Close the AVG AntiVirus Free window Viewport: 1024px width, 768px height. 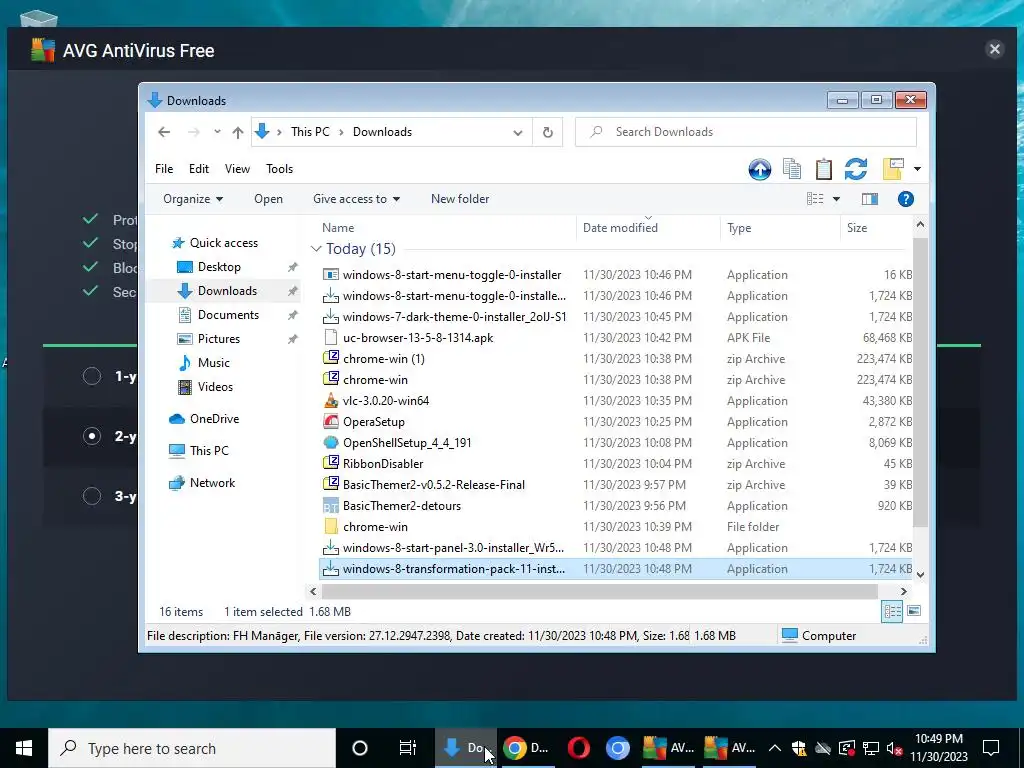[x=994, y=50]
